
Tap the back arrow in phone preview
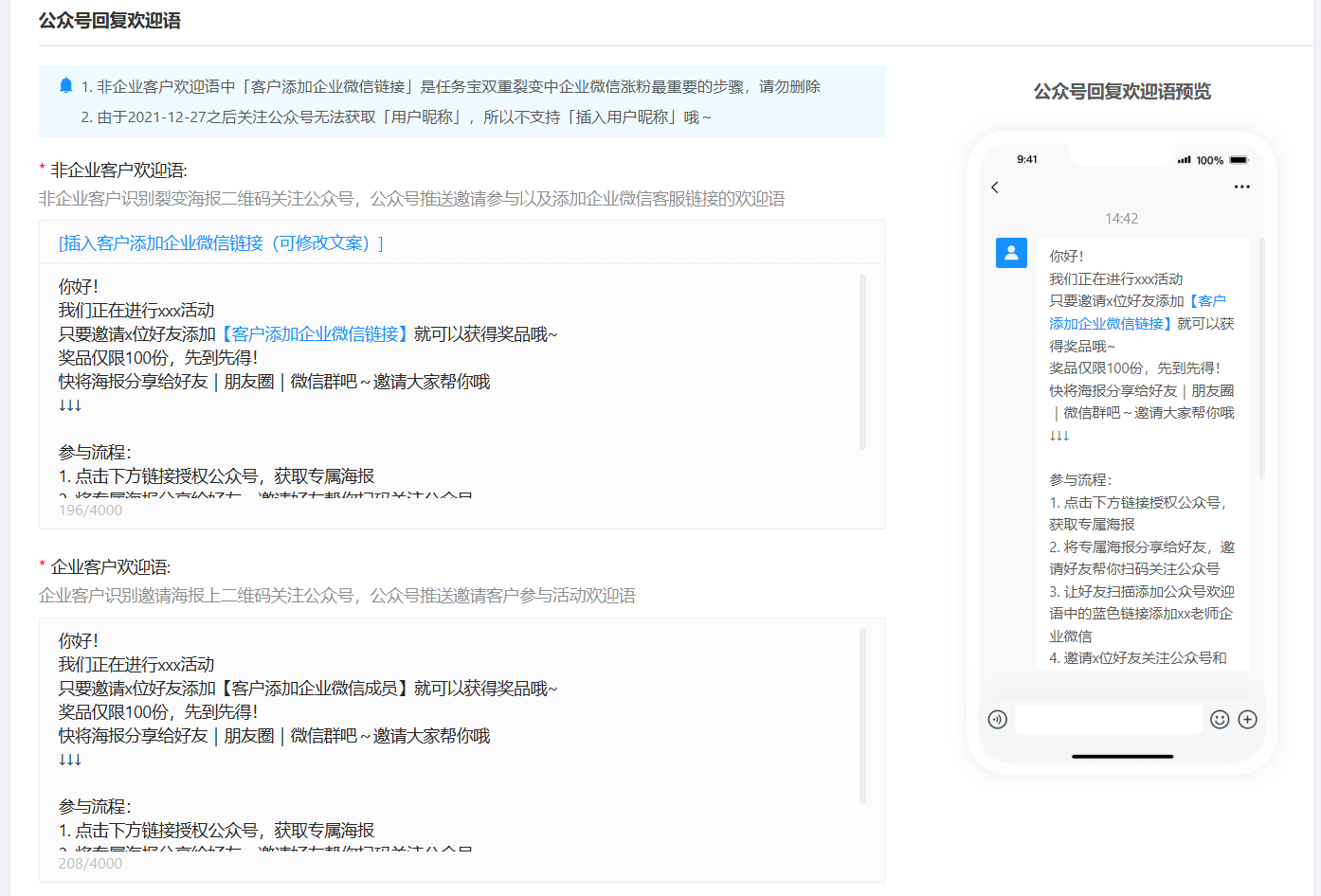point(994,188)
